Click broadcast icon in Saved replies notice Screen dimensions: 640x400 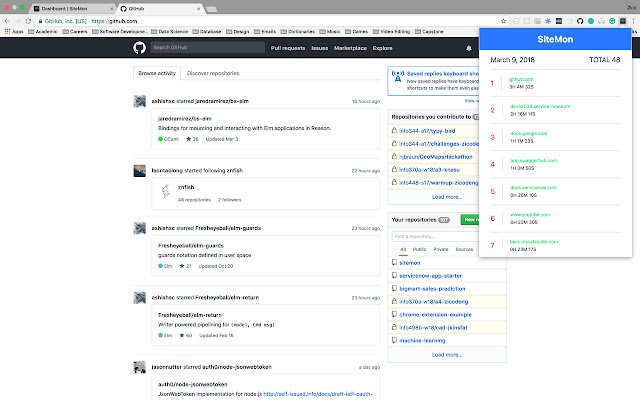(398, 76)
